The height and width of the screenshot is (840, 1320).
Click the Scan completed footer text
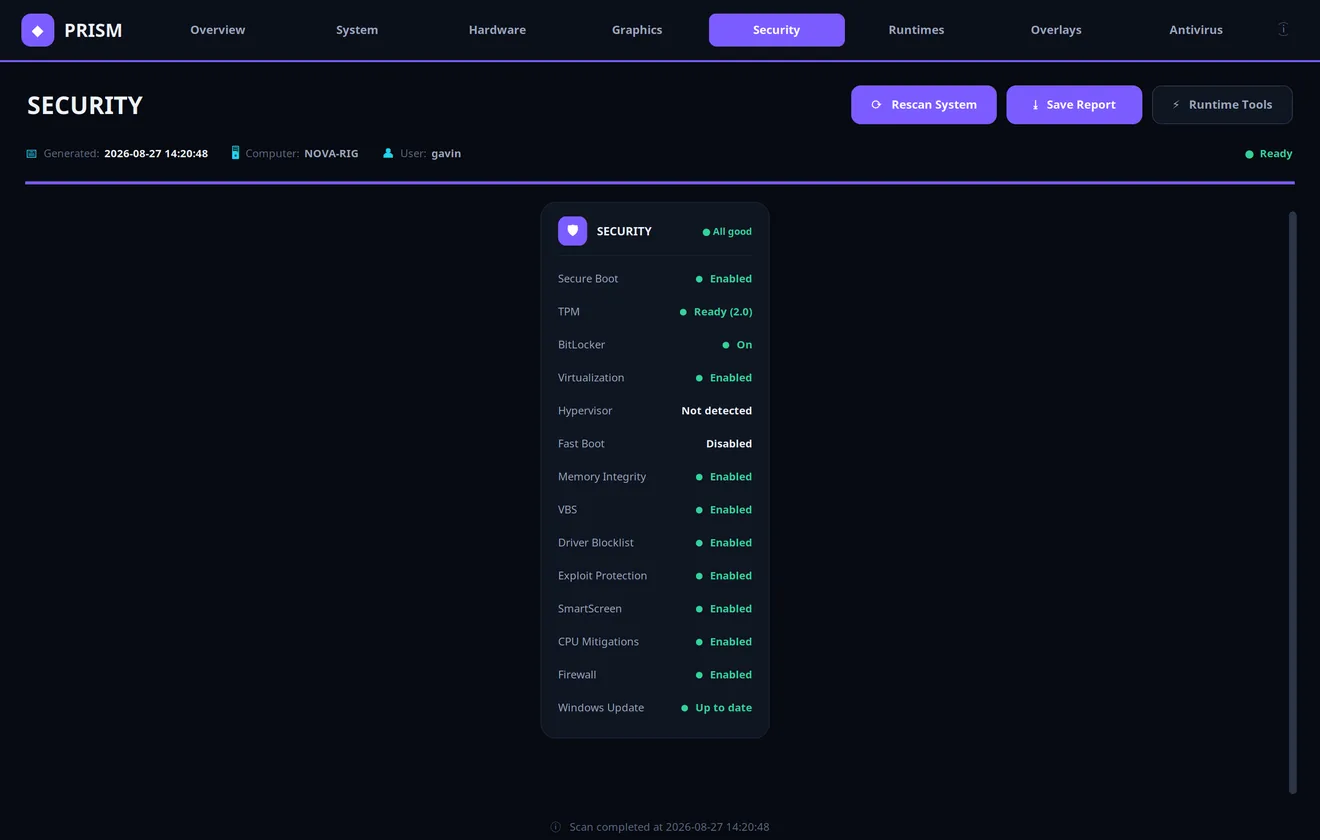(669, 827)
